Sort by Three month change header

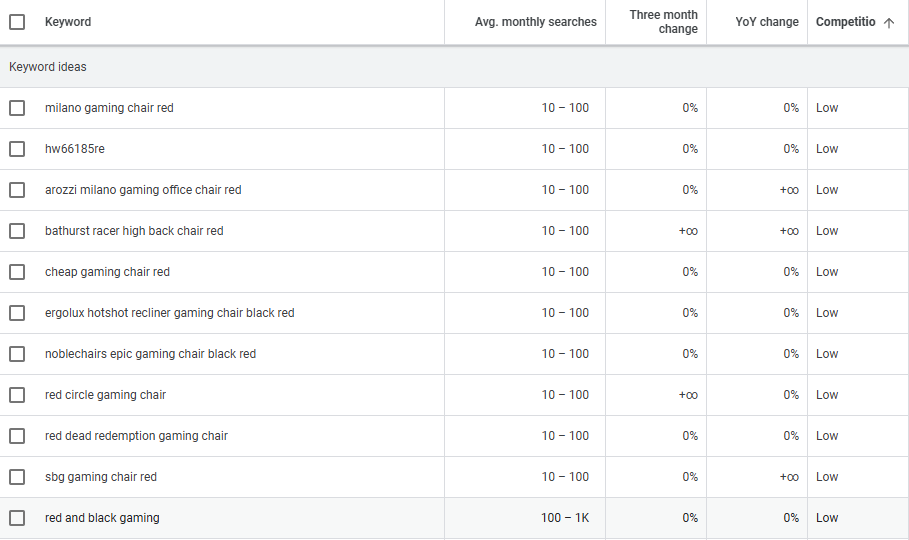(663, 22)
